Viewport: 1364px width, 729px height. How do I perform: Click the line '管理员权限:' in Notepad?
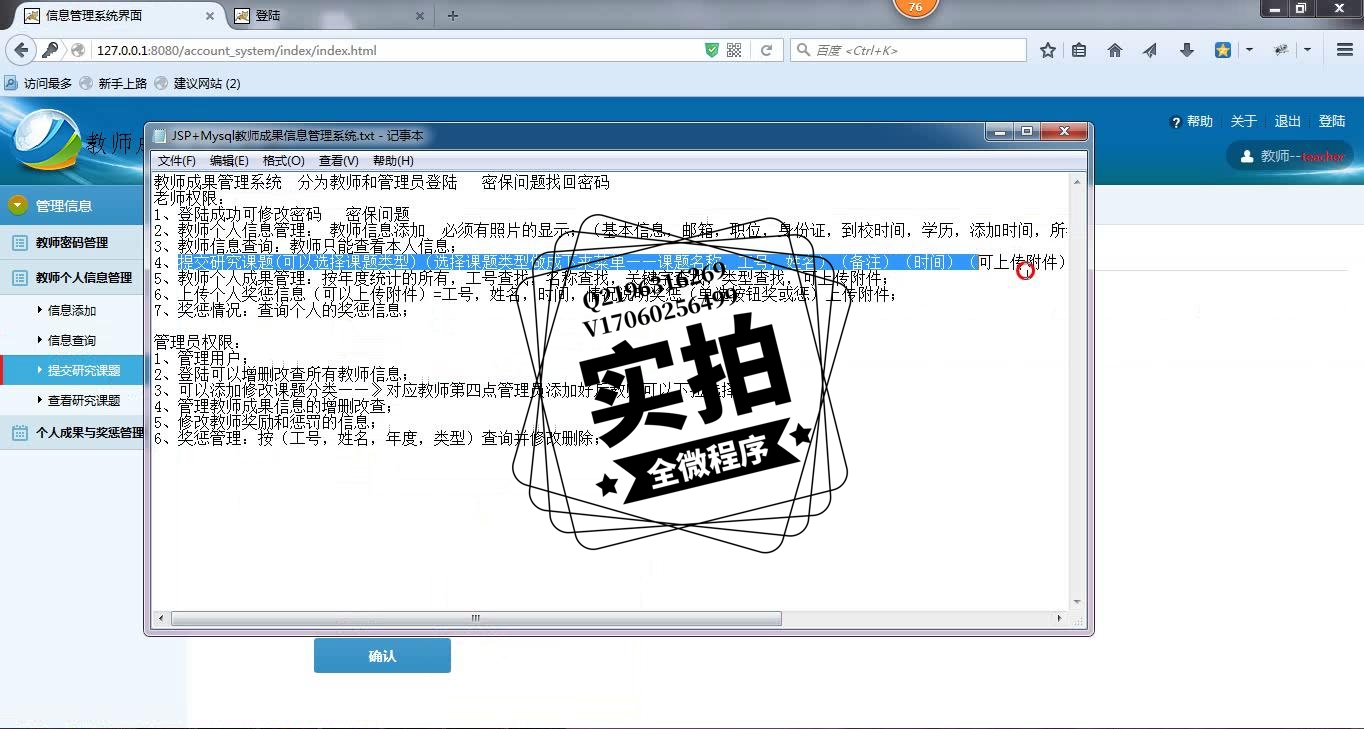tap(198, 342)
